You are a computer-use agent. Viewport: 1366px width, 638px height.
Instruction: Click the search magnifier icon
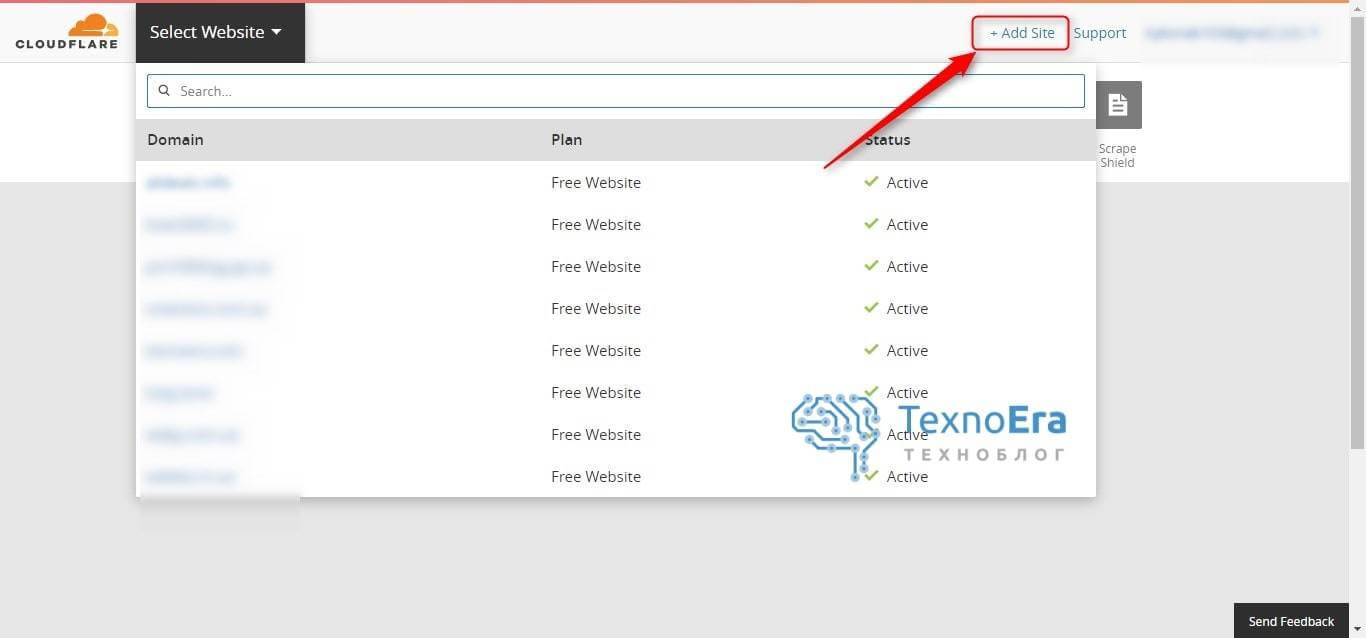(x=164, y=90)
